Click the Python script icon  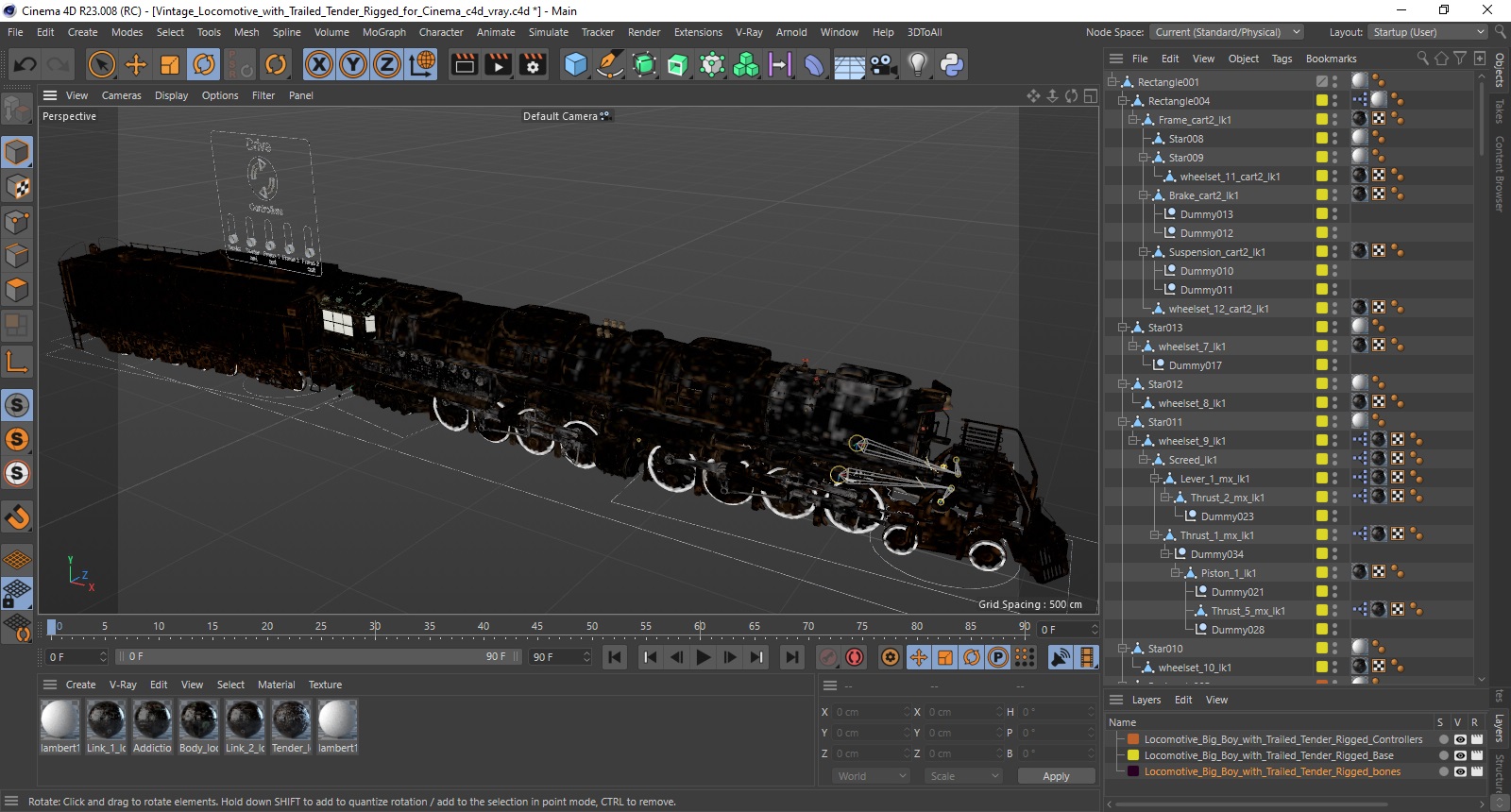click(951, 64)
